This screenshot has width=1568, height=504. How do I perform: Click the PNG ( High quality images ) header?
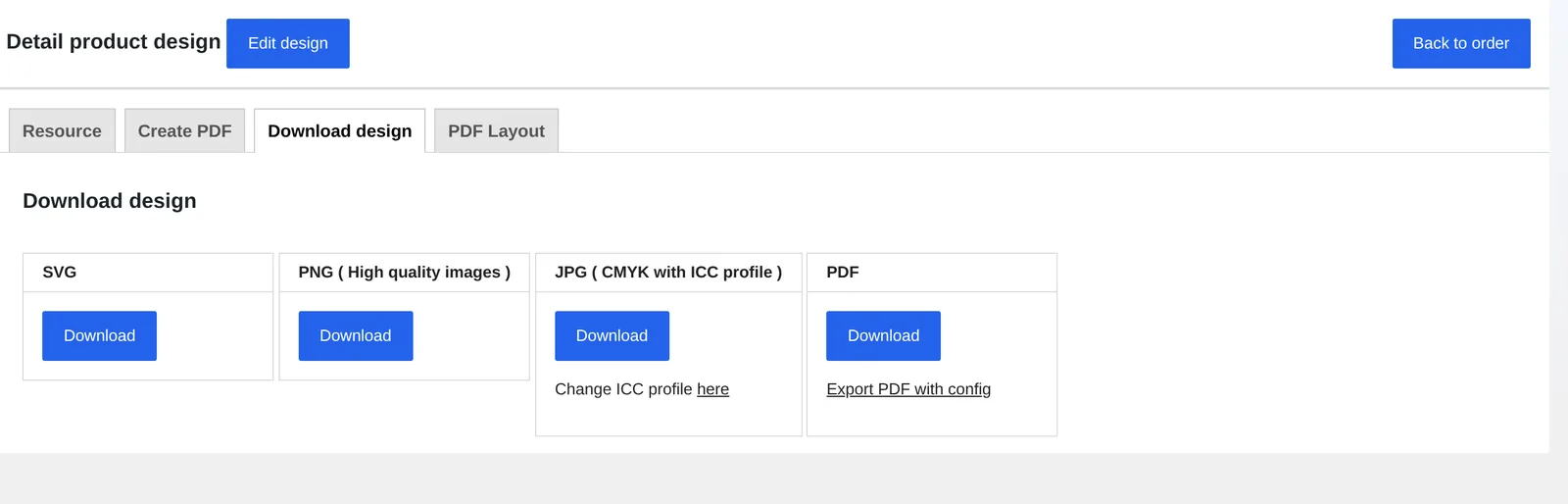[404, 273]
